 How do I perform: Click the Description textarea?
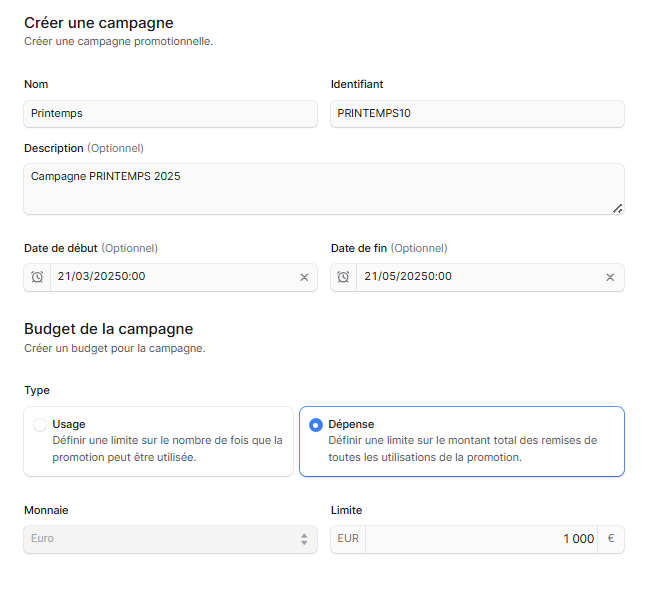pos(324,189)
